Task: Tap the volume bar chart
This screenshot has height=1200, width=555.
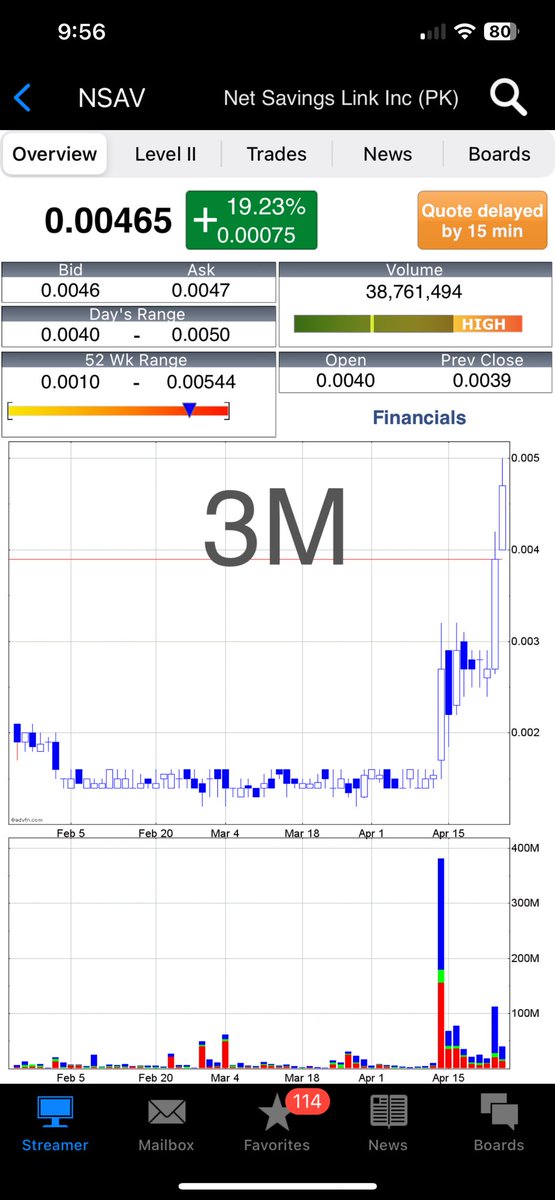Action: [x=259, y=954]
